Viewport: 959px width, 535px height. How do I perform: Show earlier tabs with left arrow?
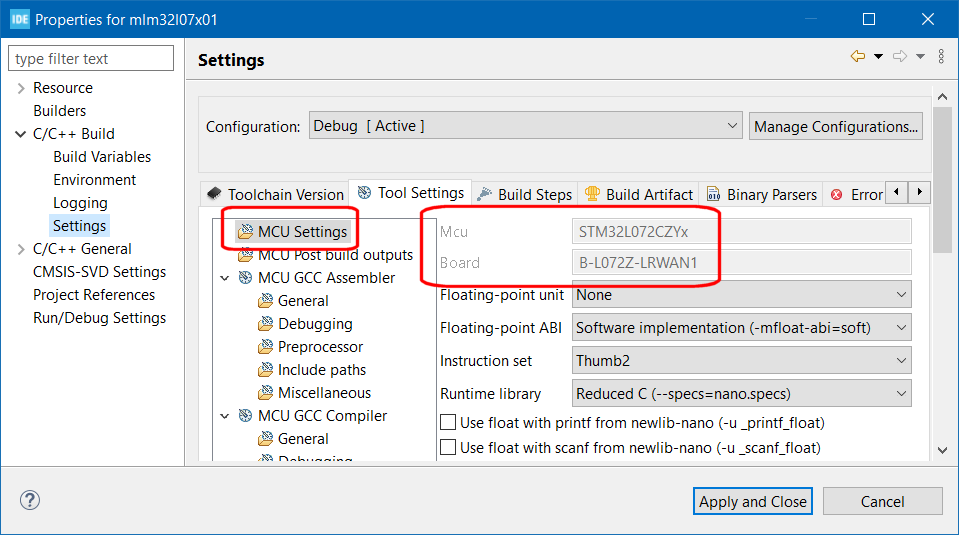897,192
